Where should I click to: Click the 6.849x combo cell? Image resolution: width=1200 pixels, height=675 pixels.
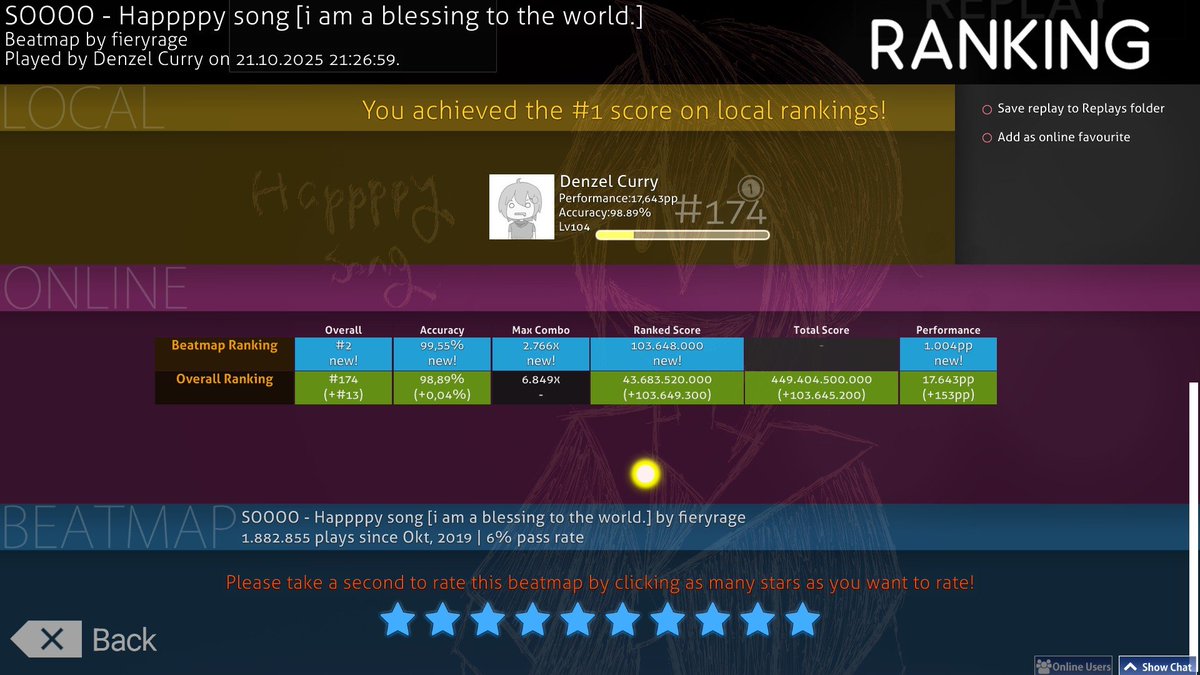(x=540, y=388)
